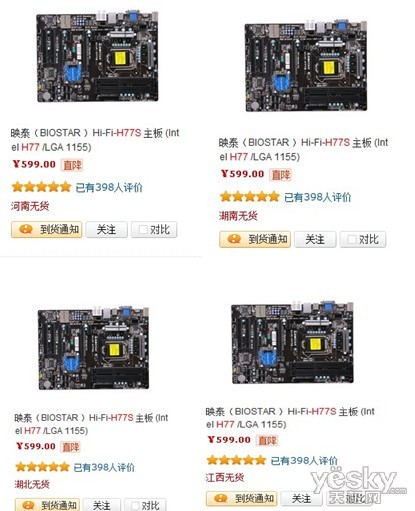Open BIOSTAR Hi-Fi-H77S title link in 湖北无货 listing
415x511 pixels.
(x=91, y=424)
